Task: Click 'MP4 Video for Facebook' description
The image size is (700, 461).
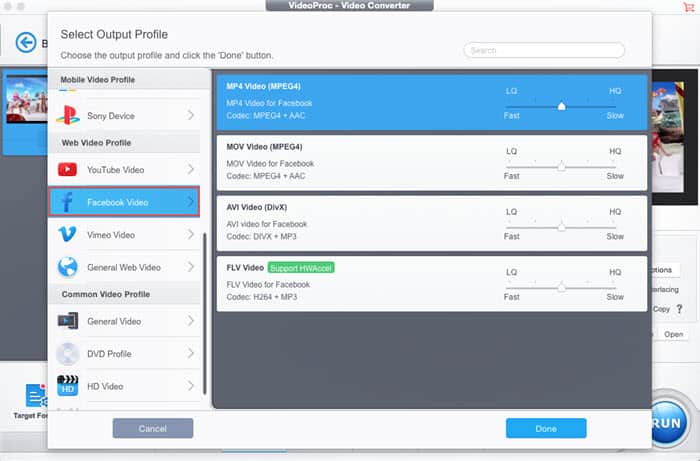Action: click(x=269, y=103)
